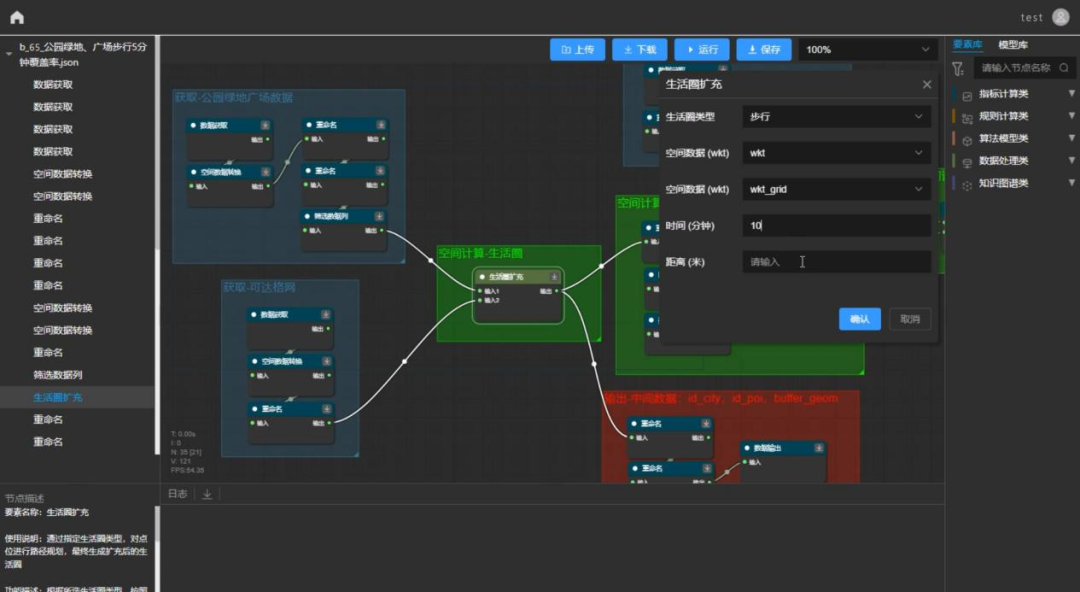Expand the 指标计算类 category arrow
This screenshot has height=592, width=1080.
[1072, 94]
